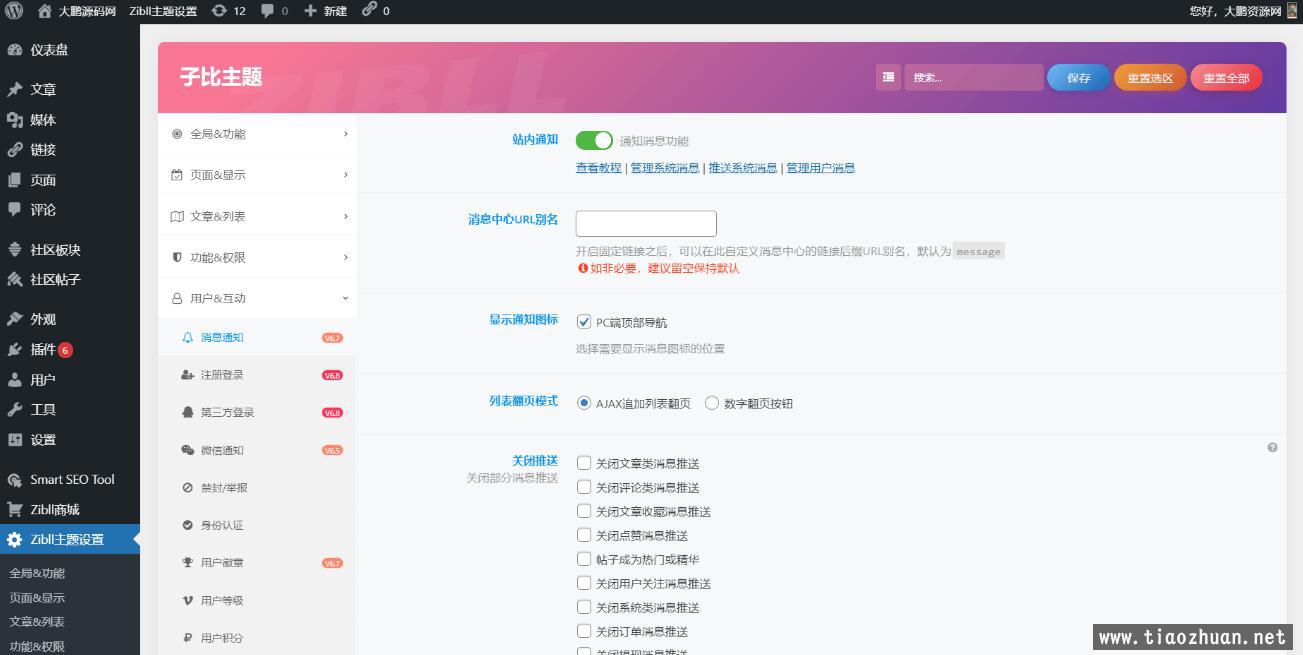
Task: Open the updates icon showing 12
Action: [x=219, y=11]
